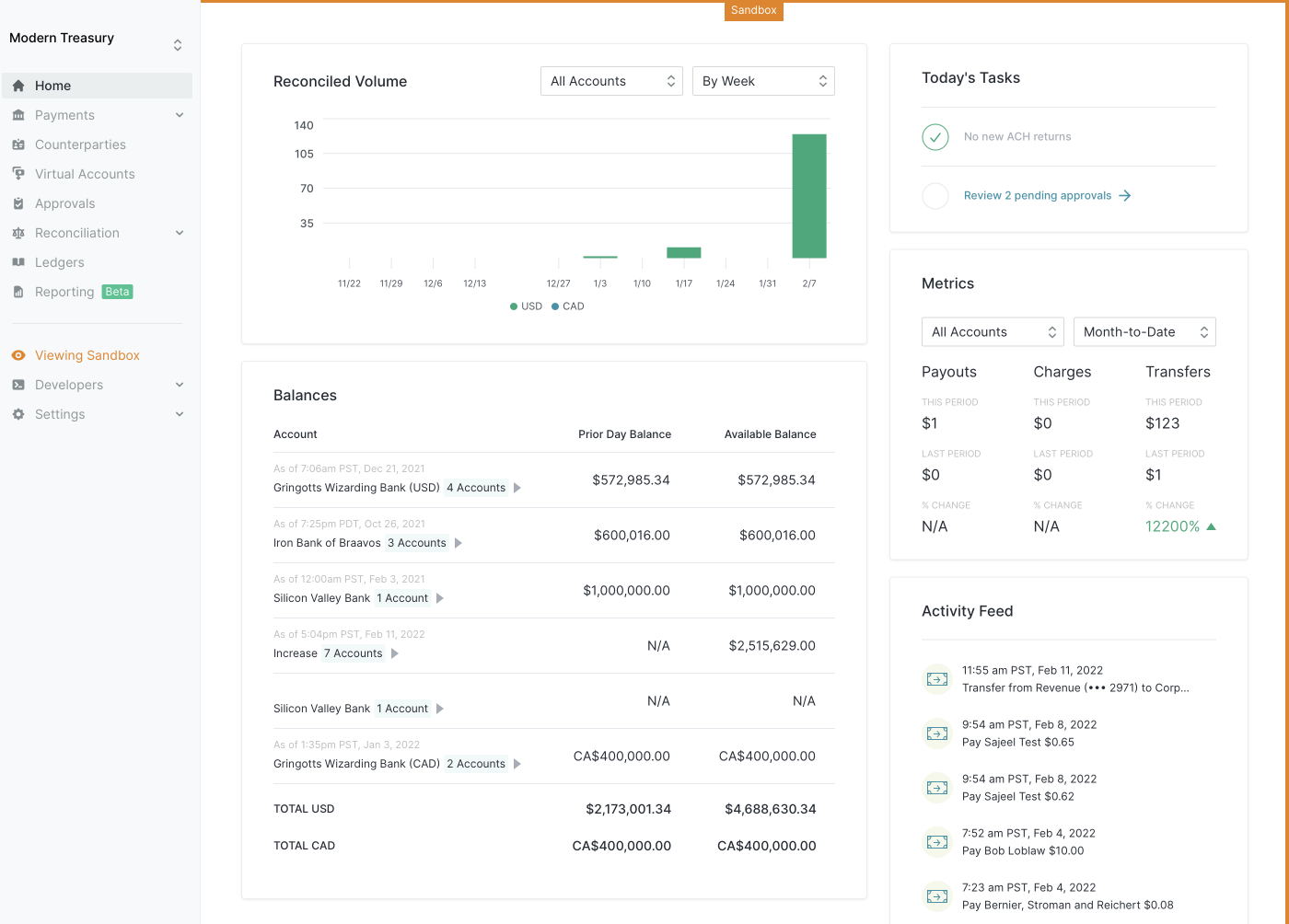Toggle the CAD series in the chart legend
1289x924 pixels.
click(x=568, y=306)
